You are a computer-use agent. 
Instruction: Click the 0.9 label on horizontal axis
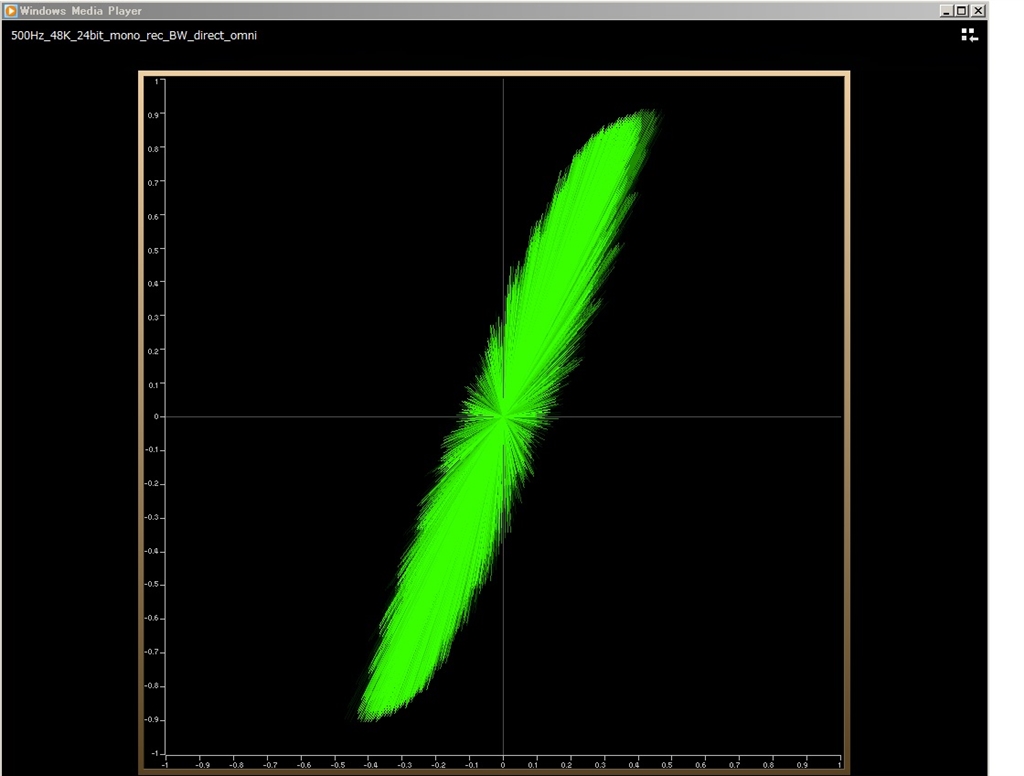tap(802, 765)
